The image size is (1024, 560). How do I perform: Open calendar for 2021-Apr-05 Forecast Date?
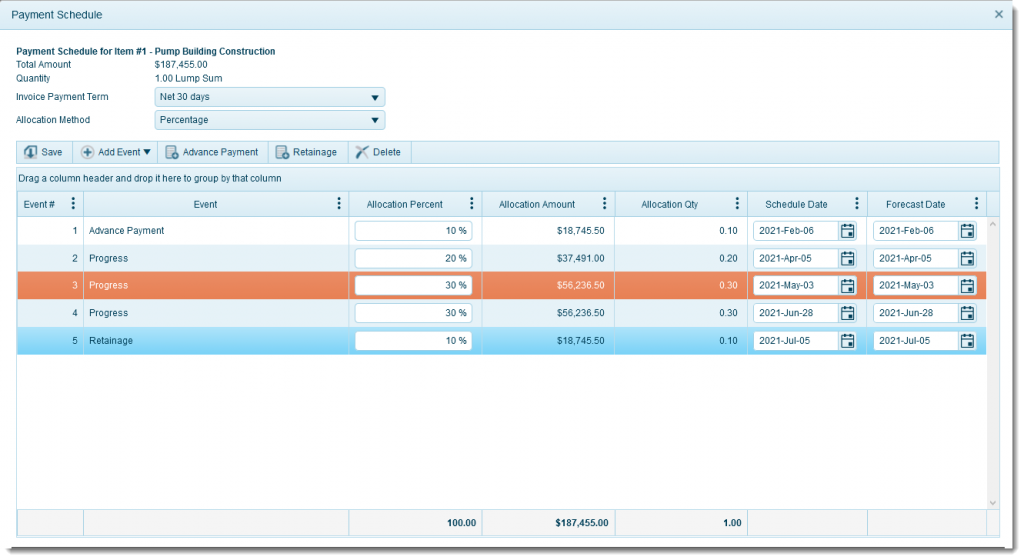coord(967,258)
